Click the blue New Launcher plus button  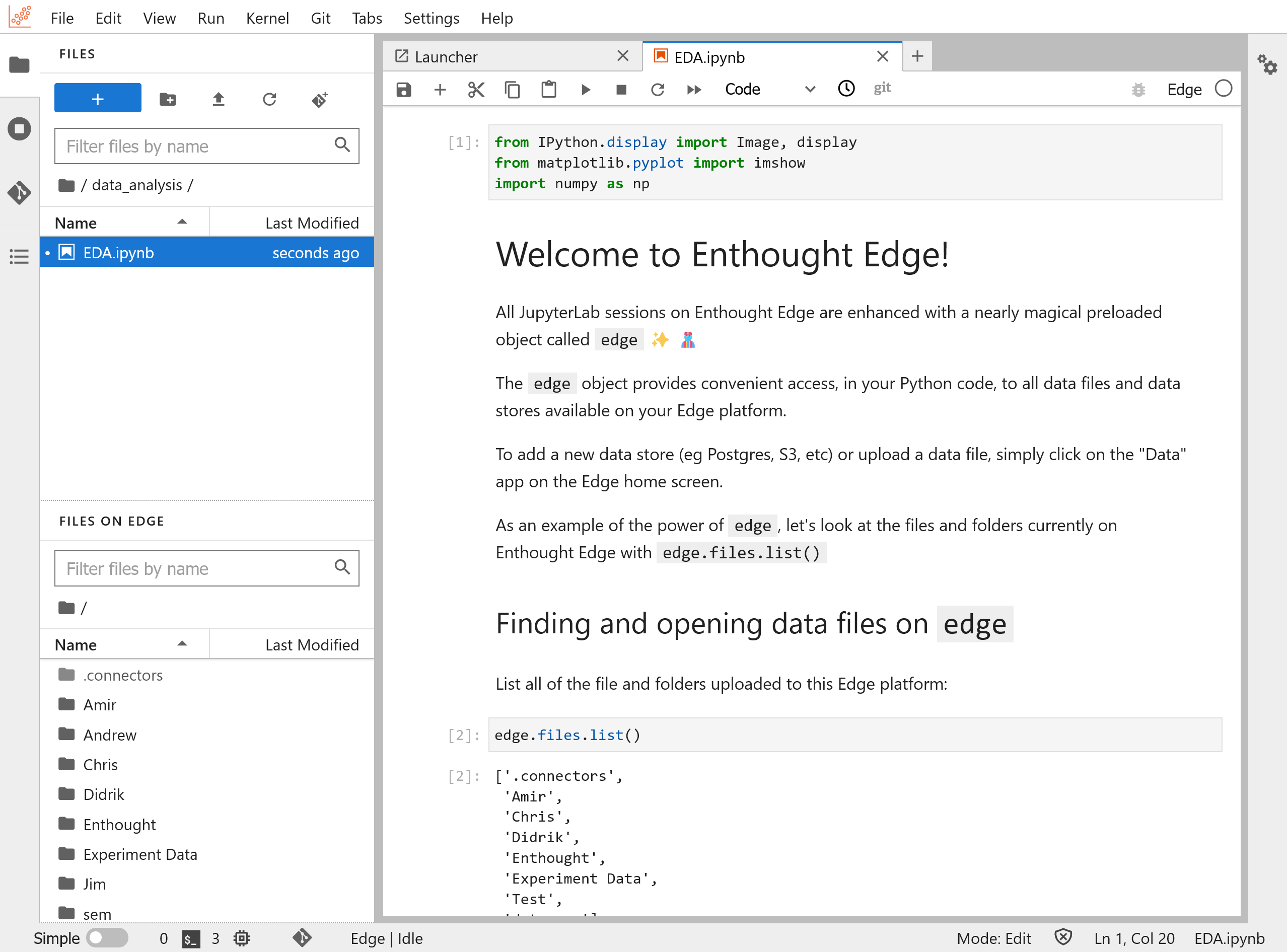click(97, 99)
